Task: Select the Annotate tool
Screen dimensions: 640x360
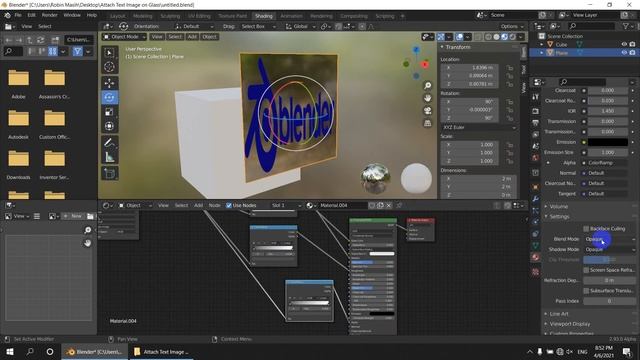Action: pyautogui.click(x=109, y=142)
